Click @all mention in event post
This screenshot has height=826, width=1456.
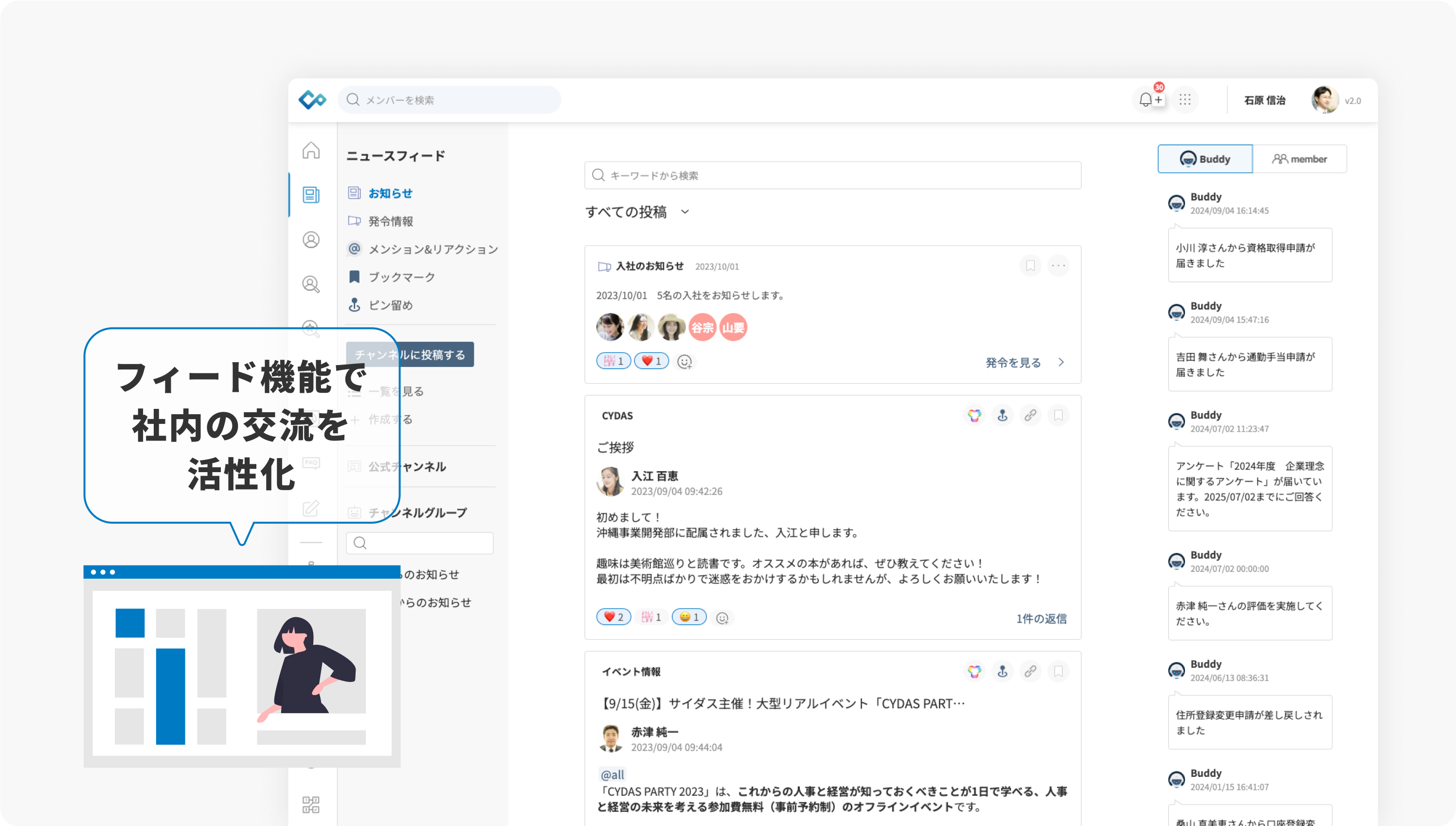click(612, 774)
